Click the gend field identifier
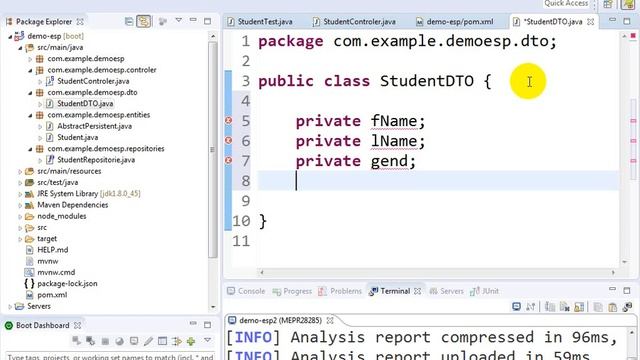640x360 pixels. click(389, 161)
